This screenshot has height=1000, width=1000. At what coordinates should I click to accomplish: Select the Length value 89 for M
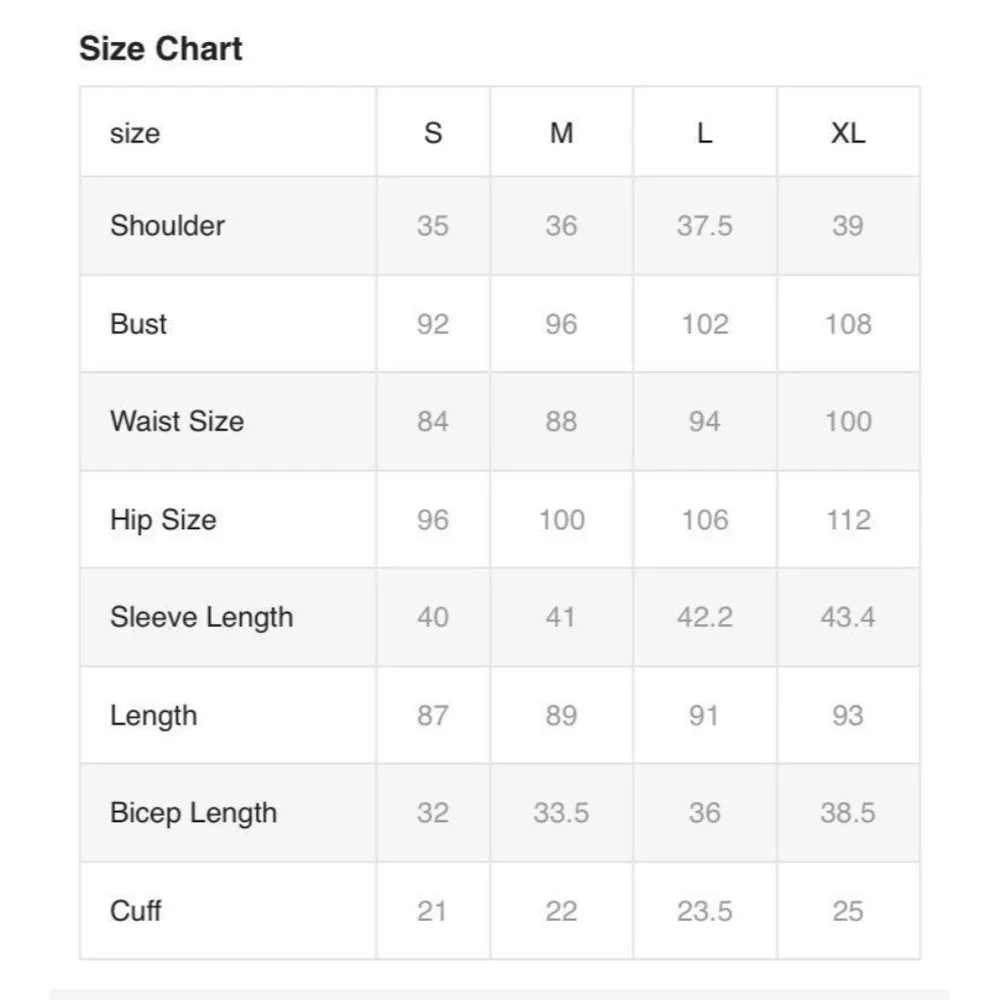click(561, 715)
